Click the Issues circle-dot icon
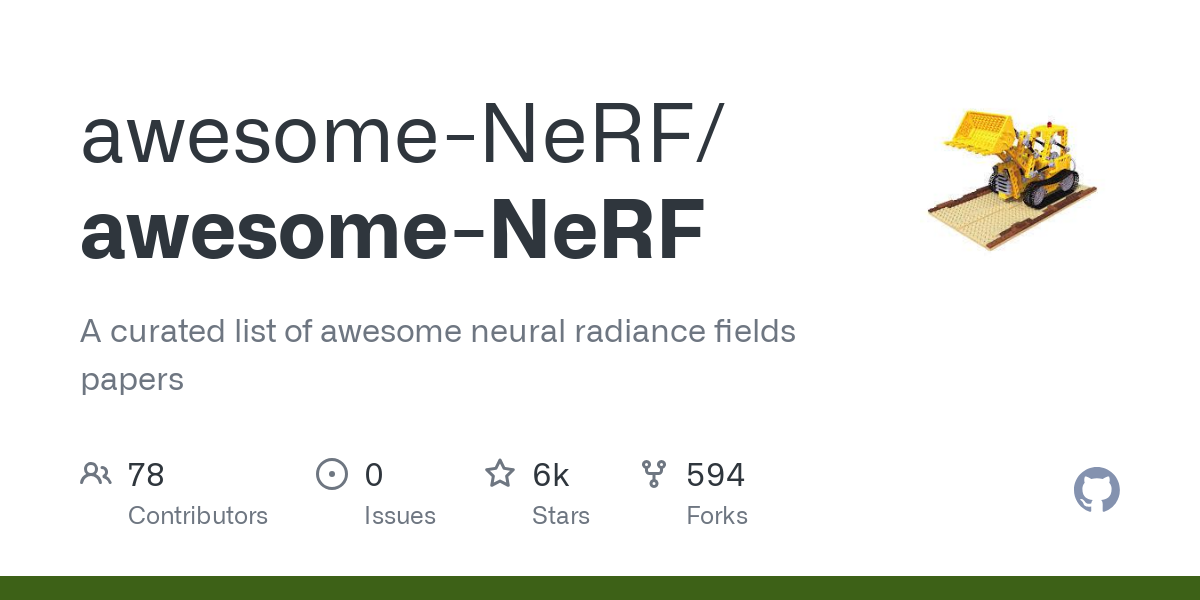Viewport: 1200px width, 600px height. pos(332,474)
